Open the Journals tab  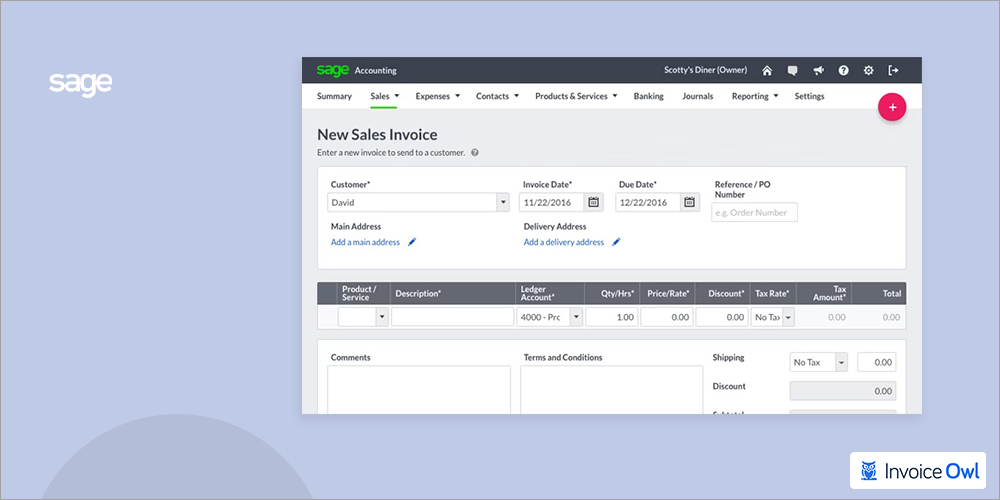(x=698, y=96)
